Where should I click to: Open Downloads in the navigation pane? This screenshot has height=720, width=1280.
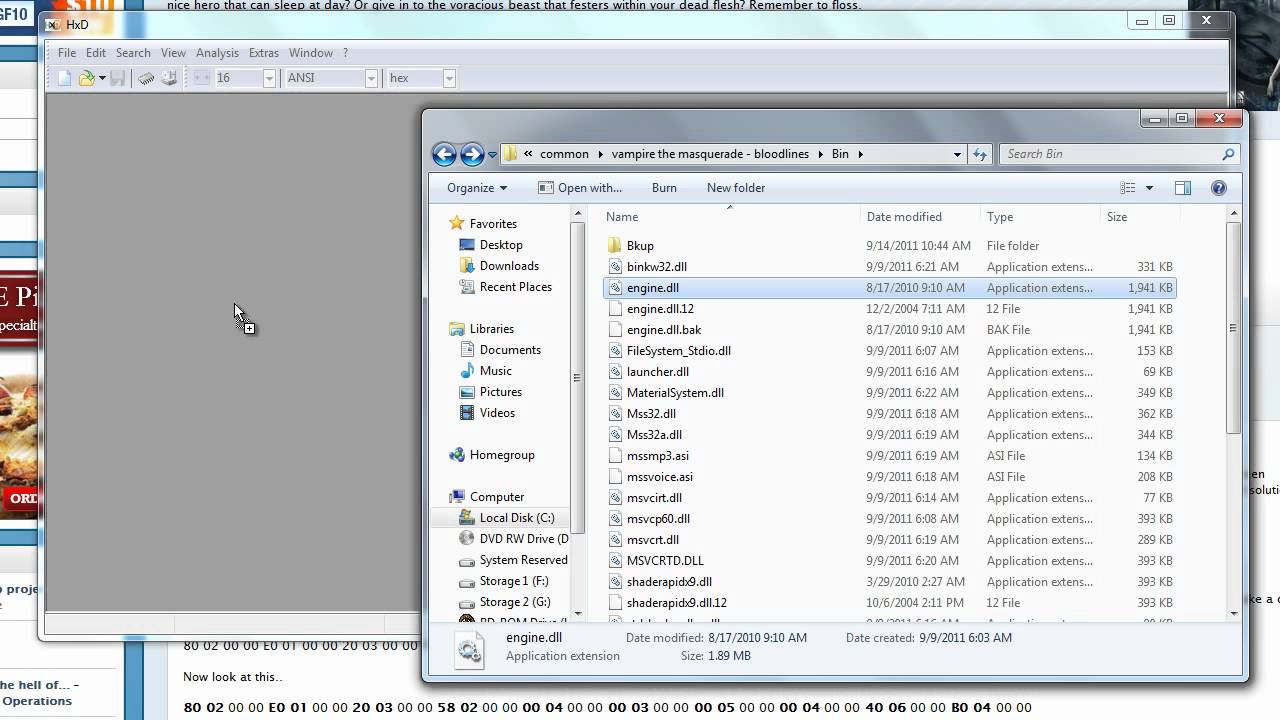coord(509,266)
